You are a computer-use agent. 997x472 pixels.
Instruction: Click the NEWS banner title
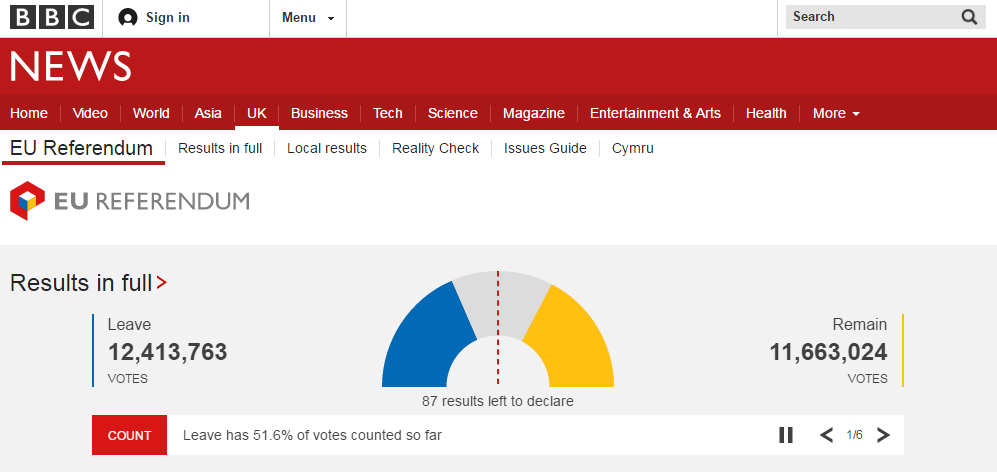tap(71, 66)
